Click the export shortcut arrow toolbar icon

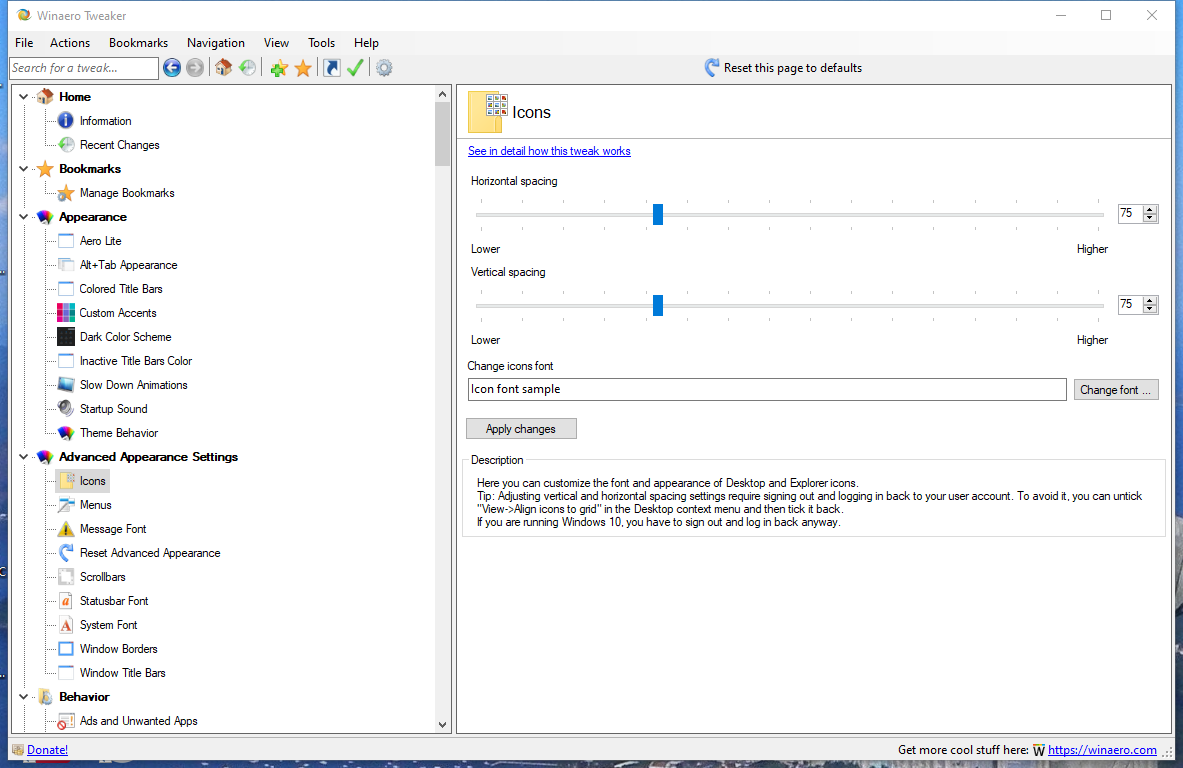(x=332, y=68)
